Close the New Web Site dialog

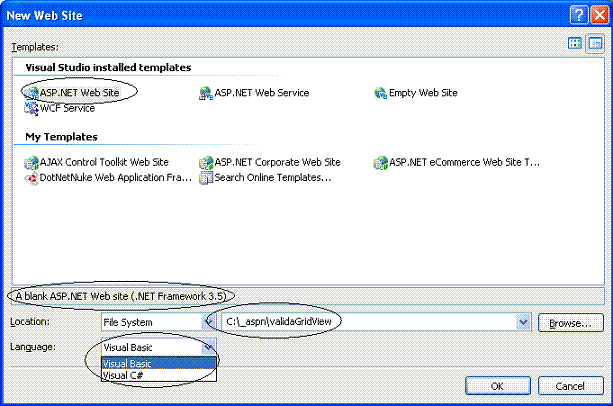coord(600,15)
